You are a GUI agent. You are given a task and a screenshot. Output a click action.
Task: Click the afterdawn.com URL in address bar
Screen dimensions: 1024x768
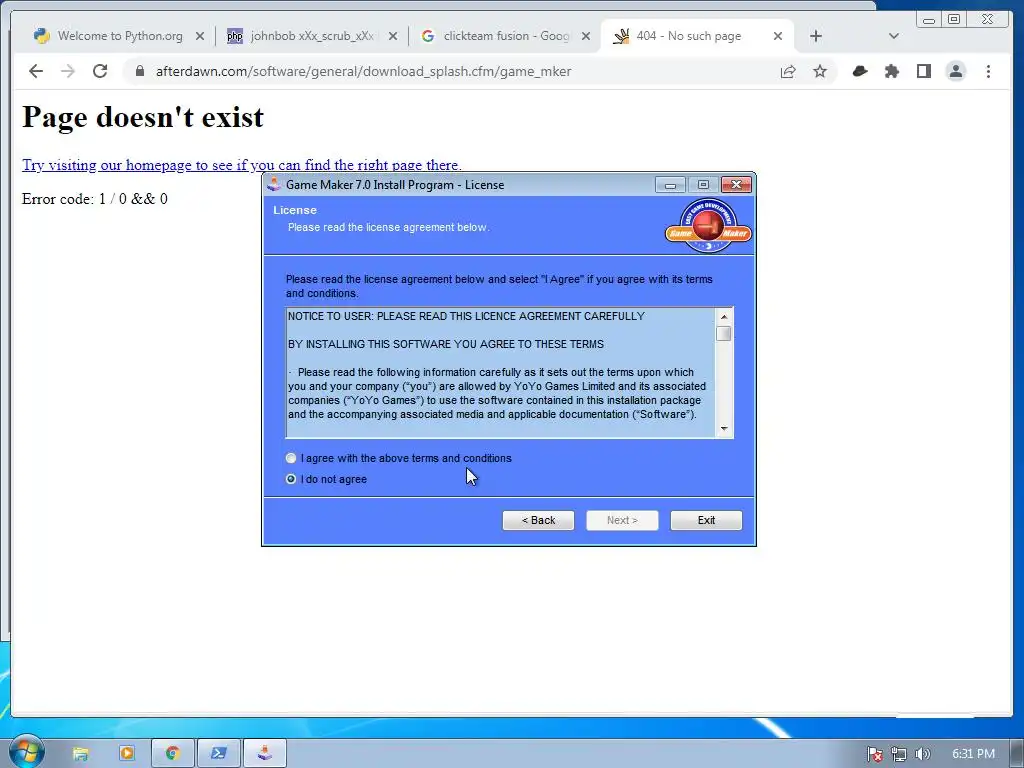point(363,71)
